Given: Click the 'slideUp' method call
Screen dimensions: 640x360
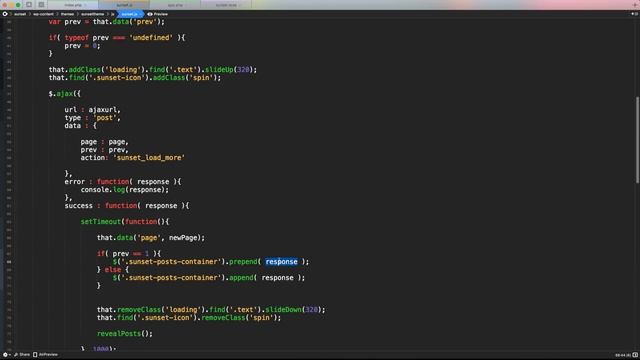Looking at the screenshot, I should (219, 70).
